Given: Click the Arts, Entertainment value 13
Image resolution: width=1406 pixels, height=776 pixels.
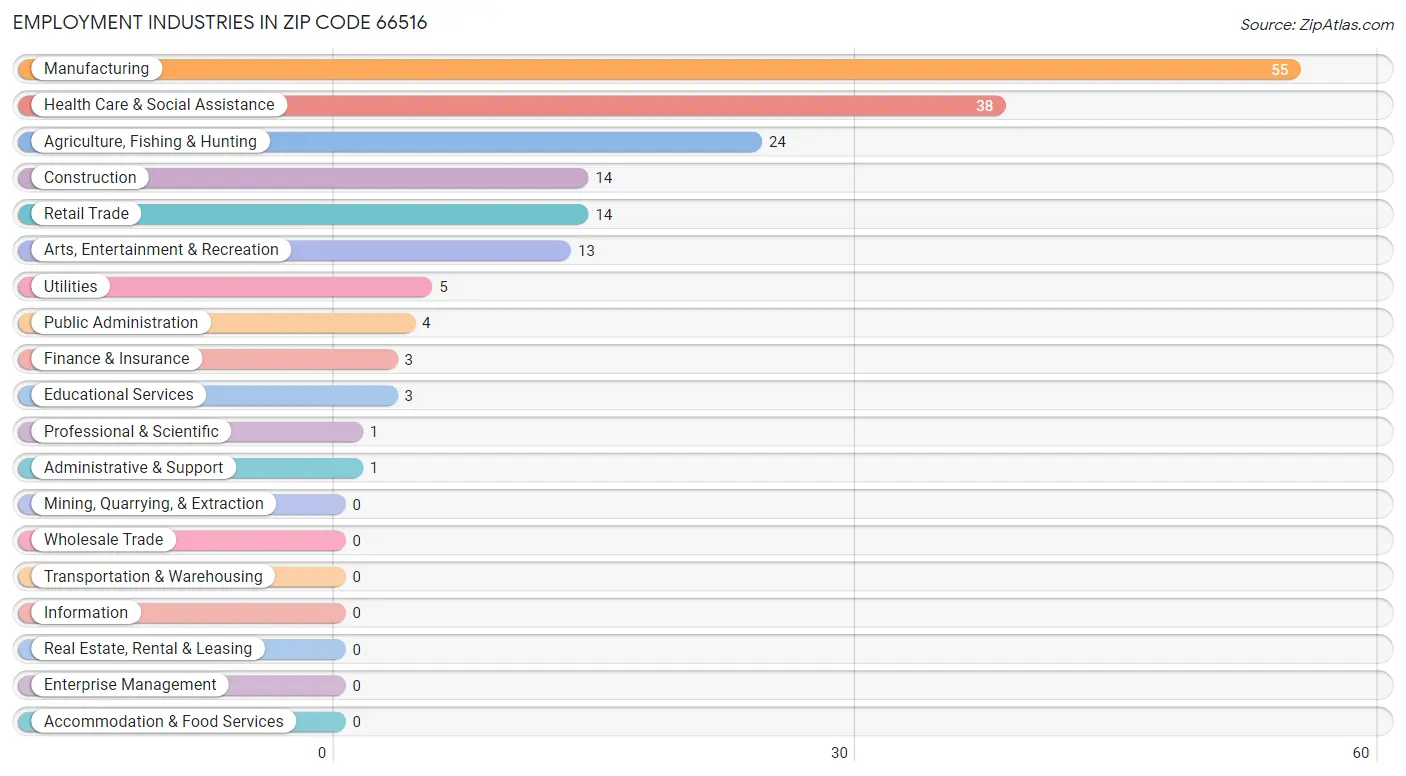Looking at the screenshot, I should point(586,251).
